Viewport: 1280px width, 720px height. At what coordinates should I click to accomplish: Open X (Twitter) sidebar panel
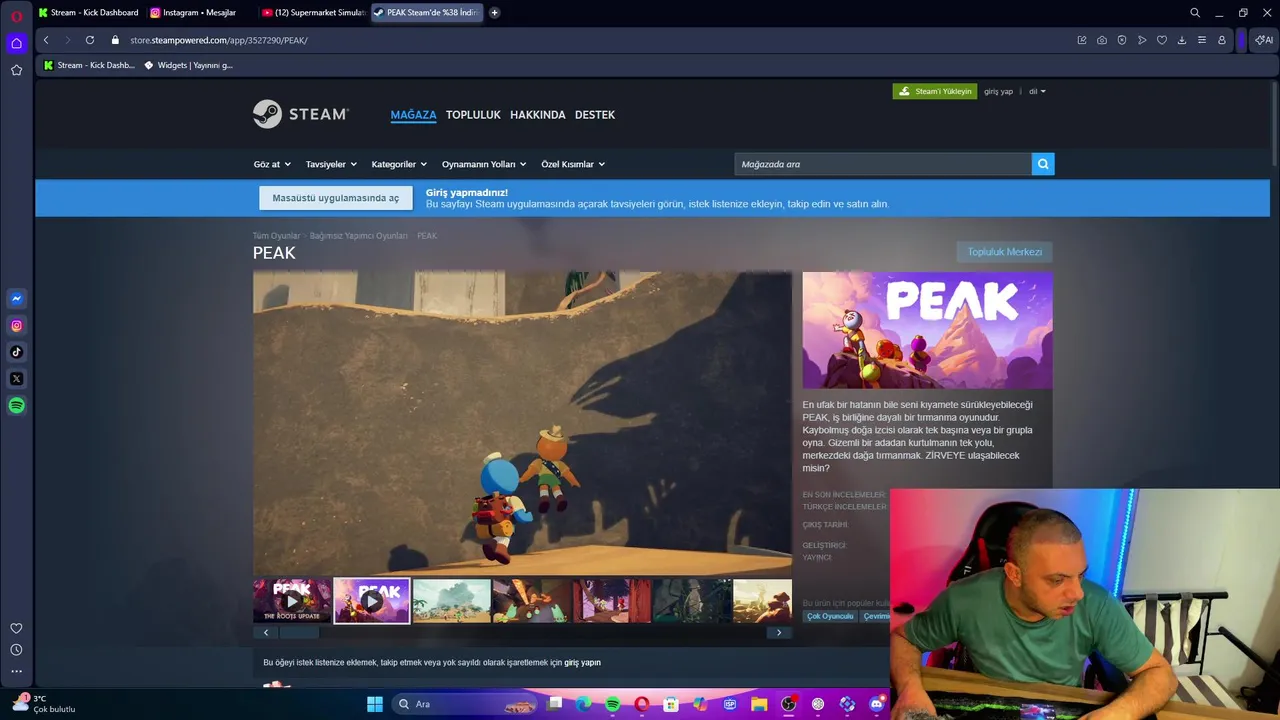[16, 379]
